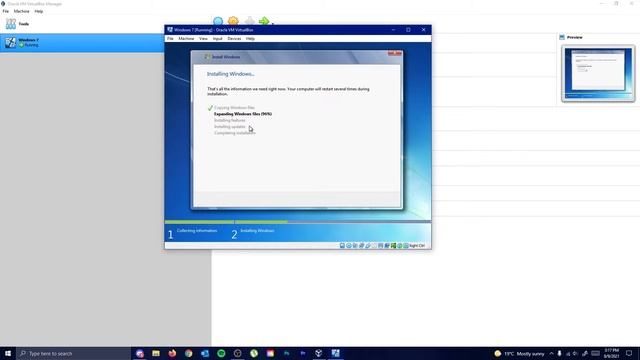Open View menu in VM window
Screen dimensions: 640x360
(x=203, y=38)
